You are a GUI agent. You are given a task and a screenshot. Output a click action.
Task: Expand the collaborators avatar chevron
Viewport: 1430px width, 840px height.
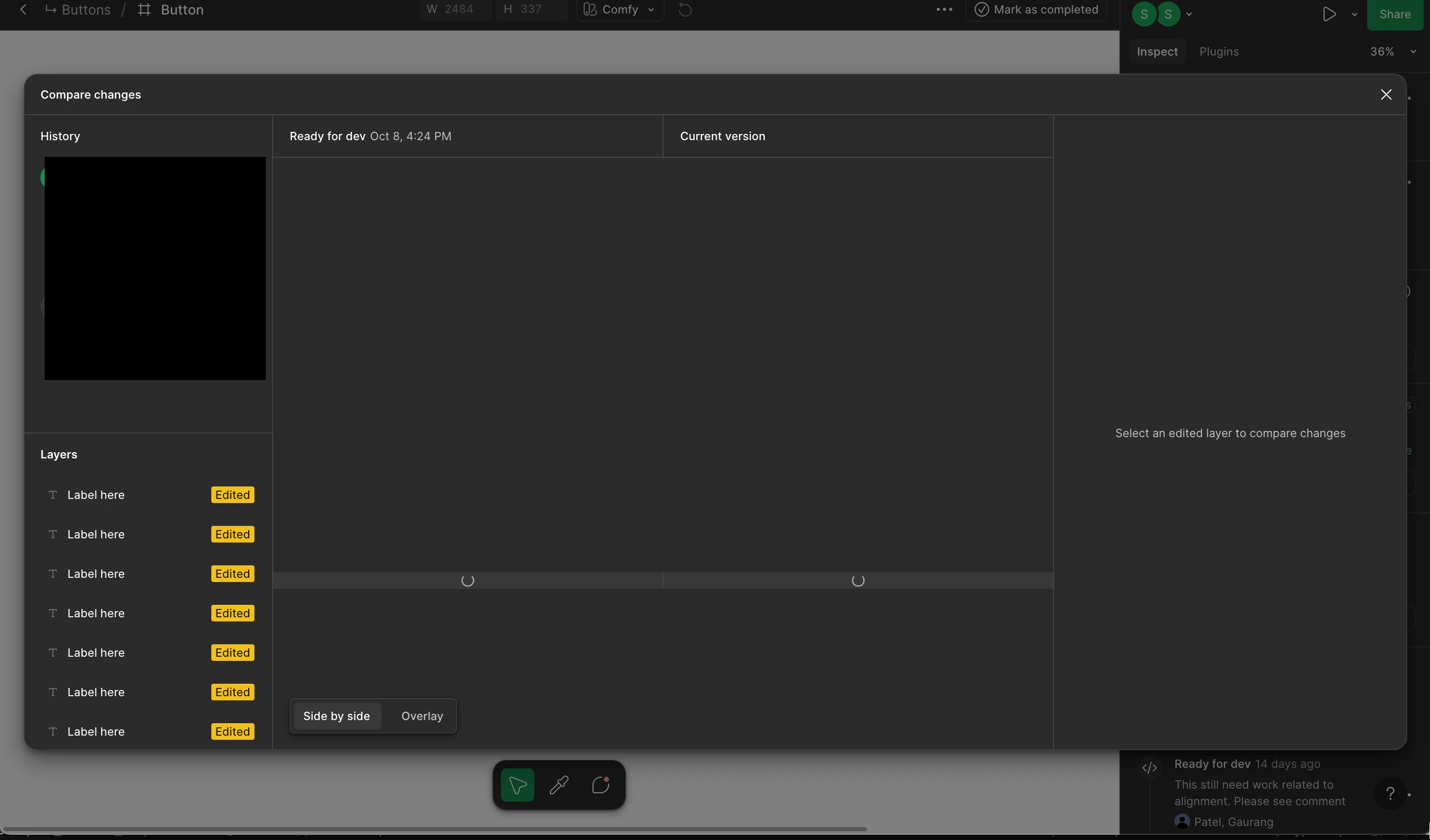1189,14
